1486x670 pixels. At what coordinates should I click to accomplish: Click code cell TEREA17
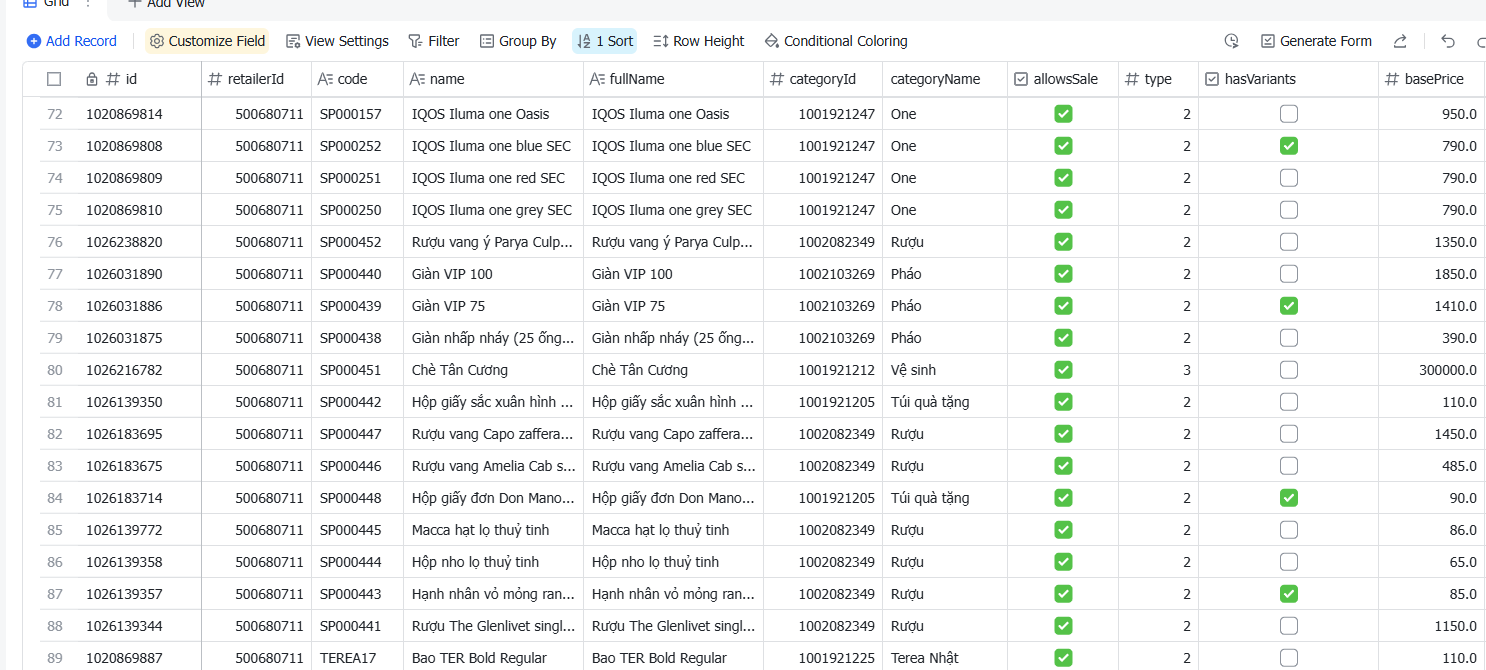coord(357,658)
